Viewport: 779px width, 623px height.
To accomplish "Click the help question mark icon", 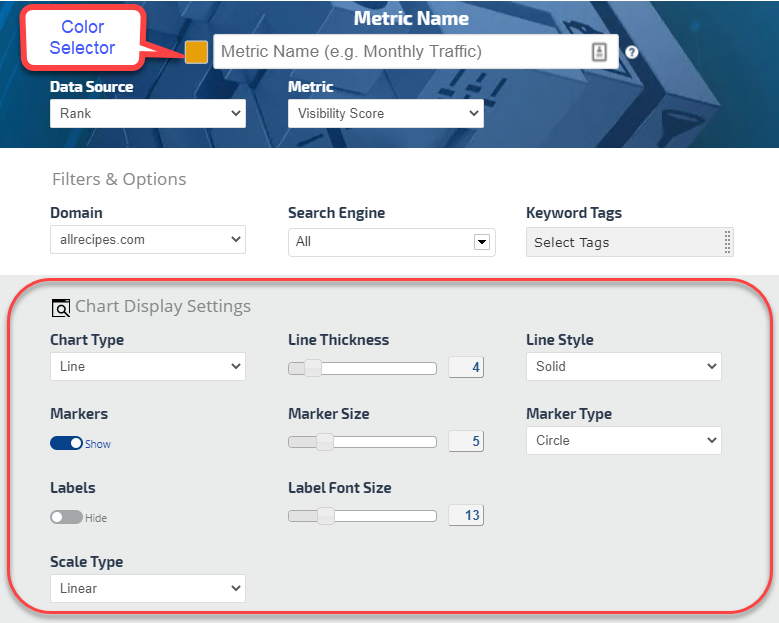I will pos(632,53).
